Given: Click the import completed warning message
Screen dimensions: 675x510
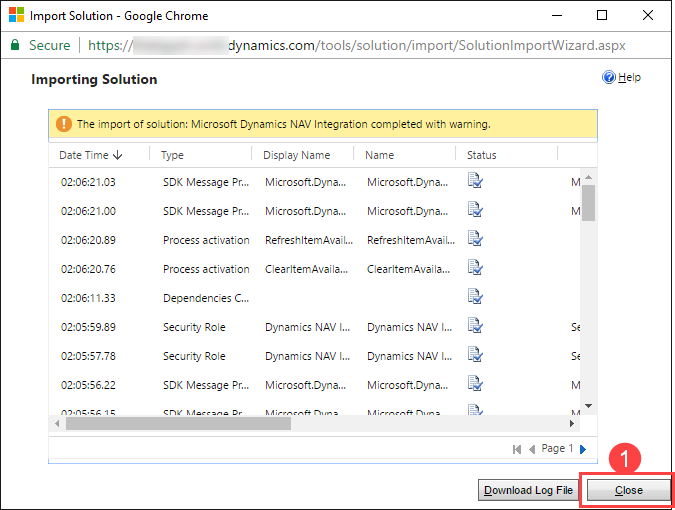Looking at the screenshot, I should pos(284,124).
